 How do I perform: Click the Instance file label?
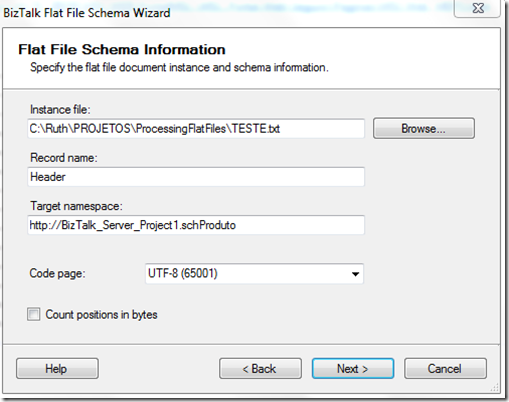(x=60, y=110)
